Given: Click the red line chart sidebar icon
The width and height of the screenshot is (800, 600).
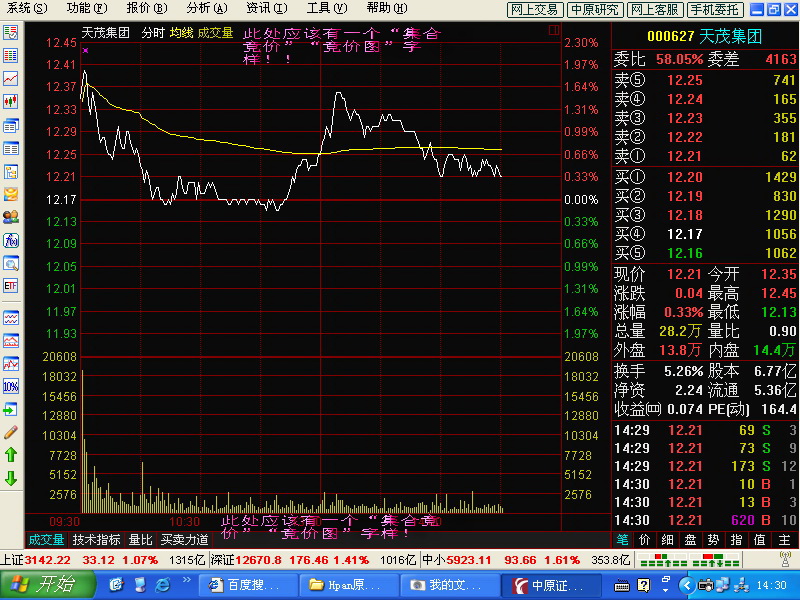Looking at the screenshot, I should point(11,78).
